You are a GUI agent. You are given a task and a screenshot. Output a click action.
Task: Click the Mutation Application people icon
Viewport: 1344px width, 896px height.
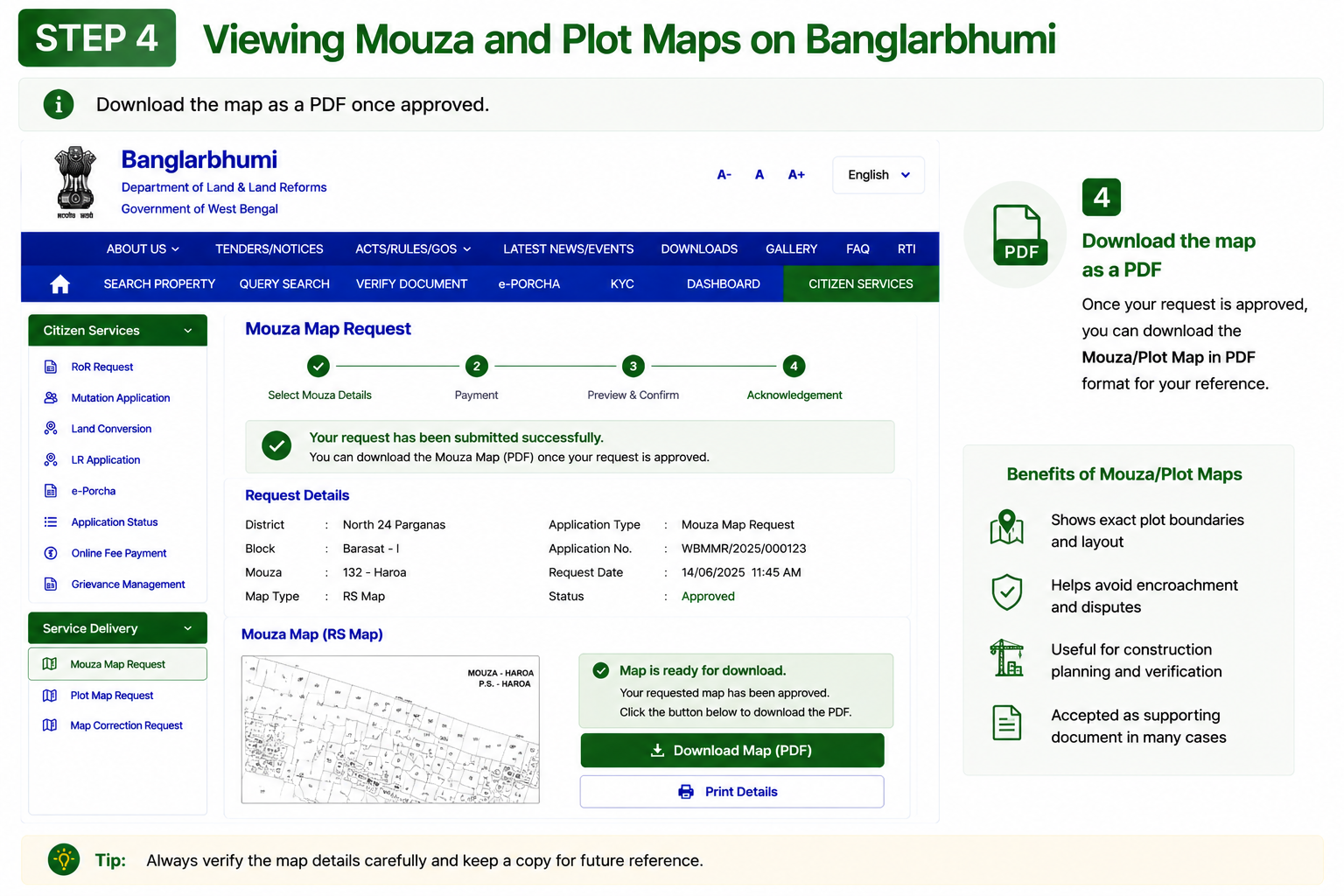[x=51, y=397]
